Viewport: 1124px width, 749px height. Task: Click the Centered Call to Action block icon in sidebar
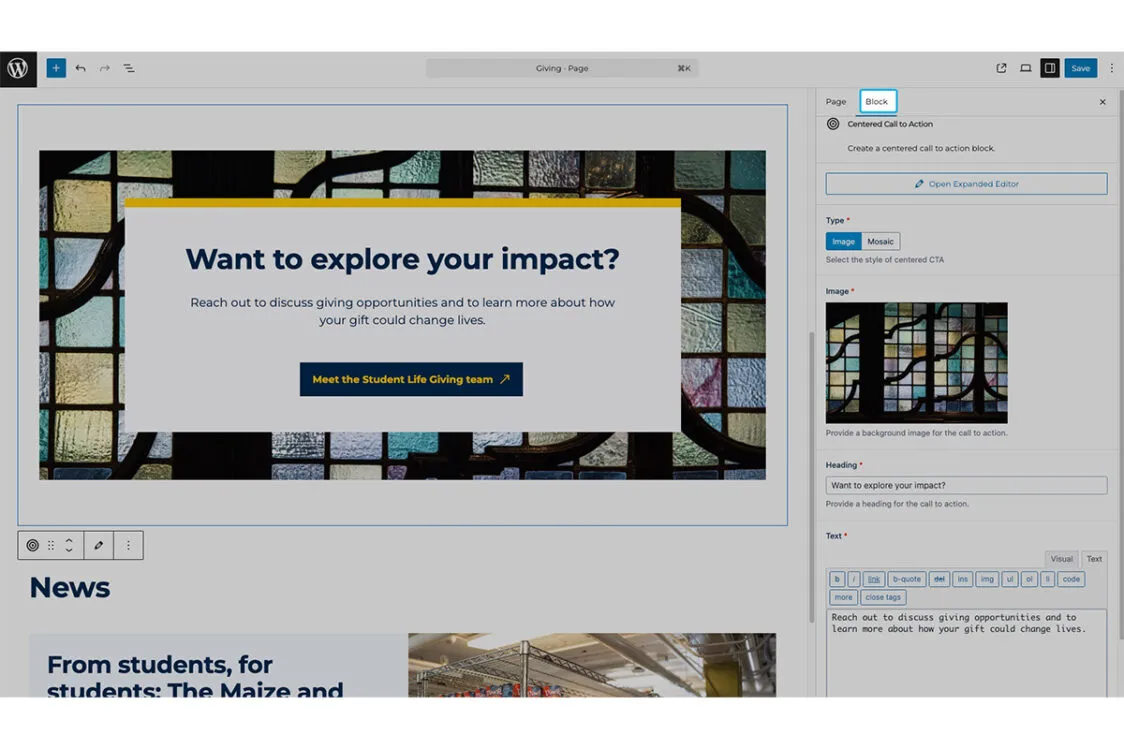[833, 123]
